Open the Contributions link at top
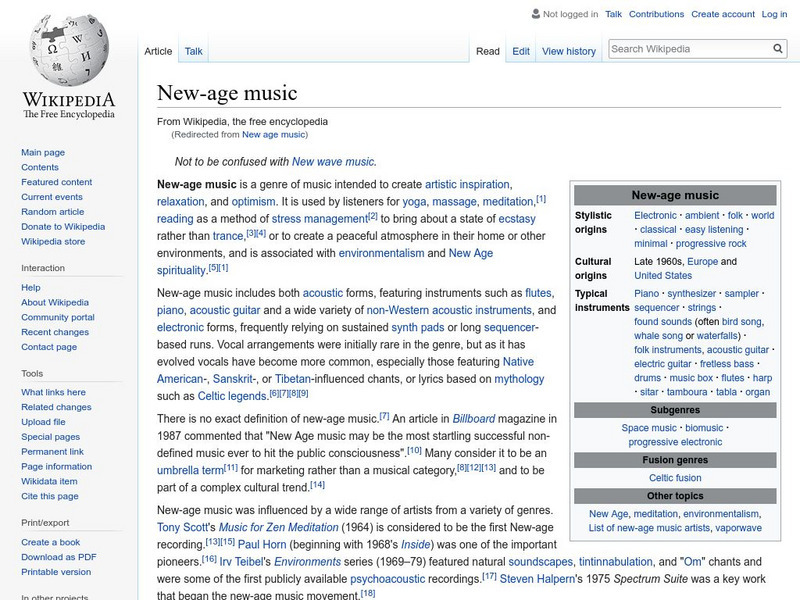The height and width of the screenshot is (600, 800). [656, 15]
